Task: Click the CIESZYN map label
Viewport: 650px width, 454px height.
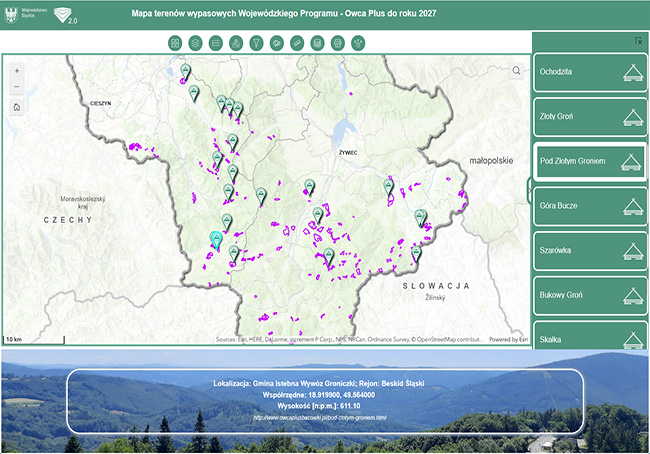Action: (101, 103)
